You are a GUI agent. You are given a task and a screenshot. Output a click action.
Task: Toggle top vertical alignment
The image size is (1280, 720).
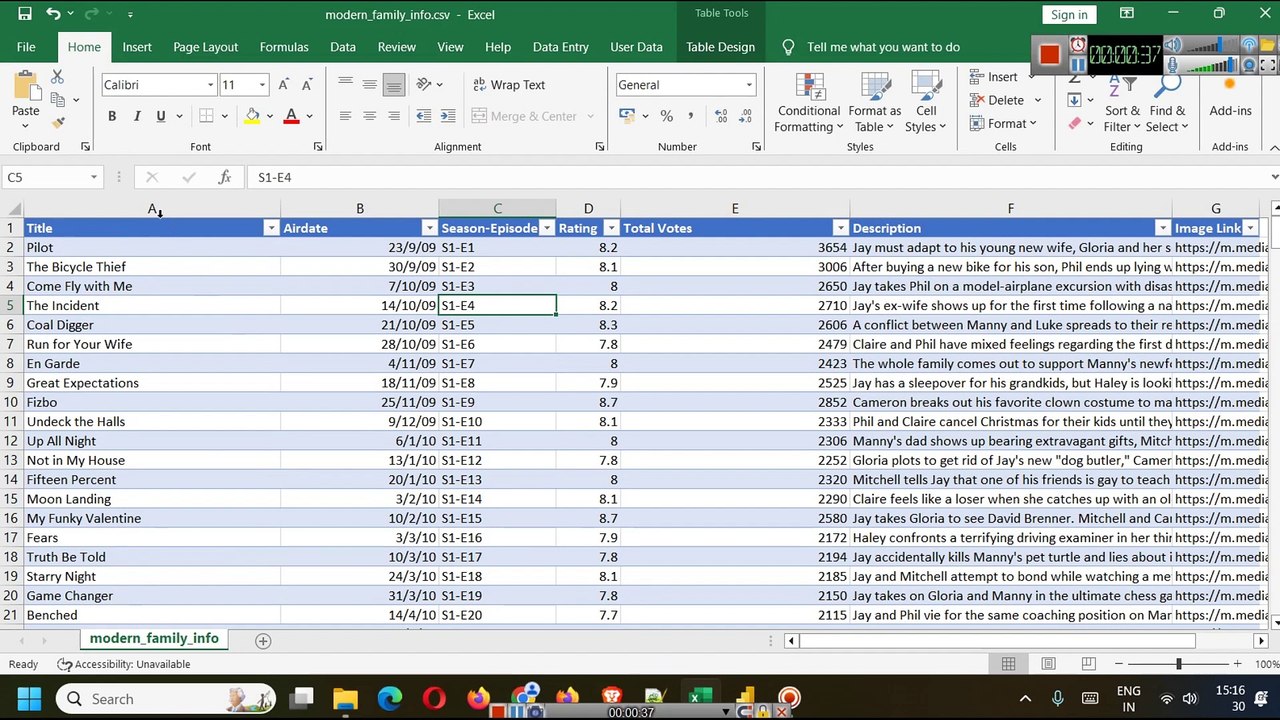tap(345, 85)
